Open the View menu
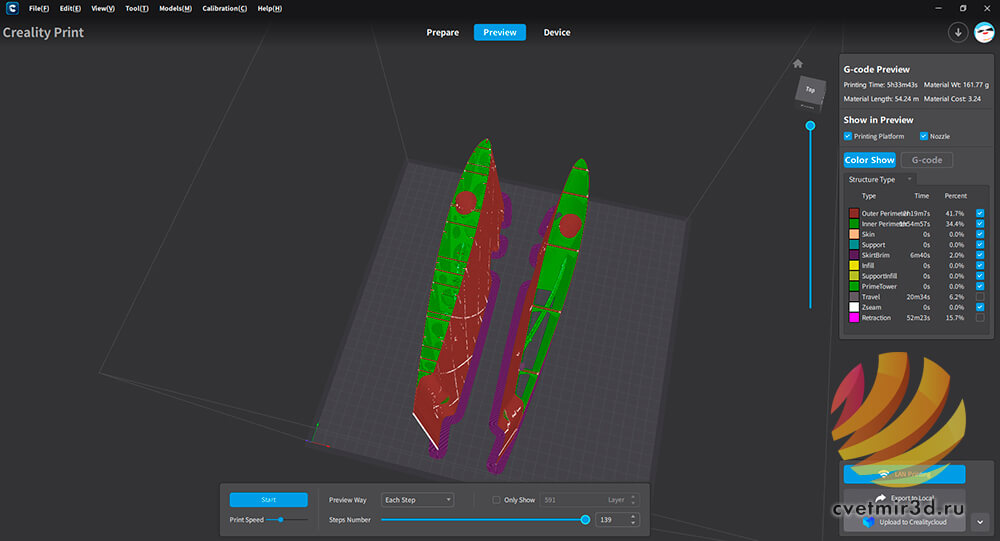1000x541 pixels. [x=103, y=8]
